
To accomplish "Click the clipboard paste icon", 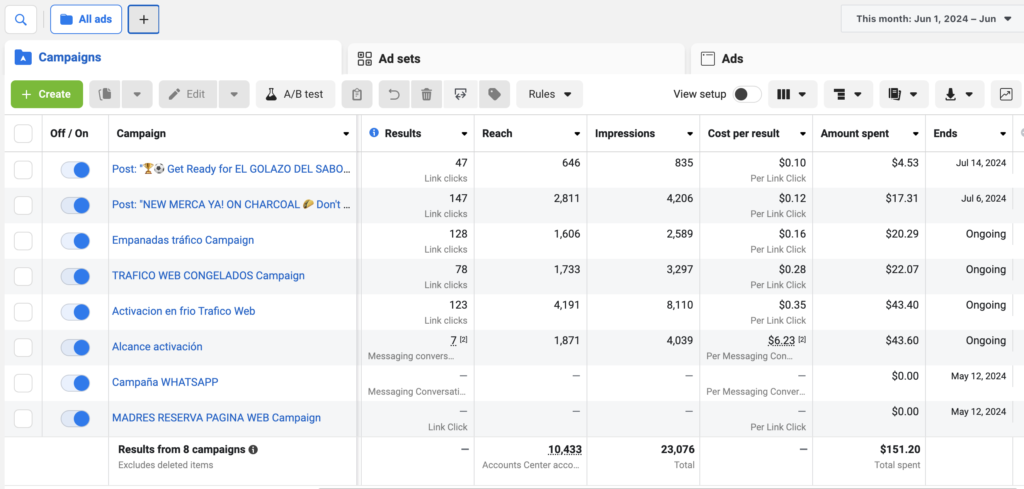I will [357, 94].
